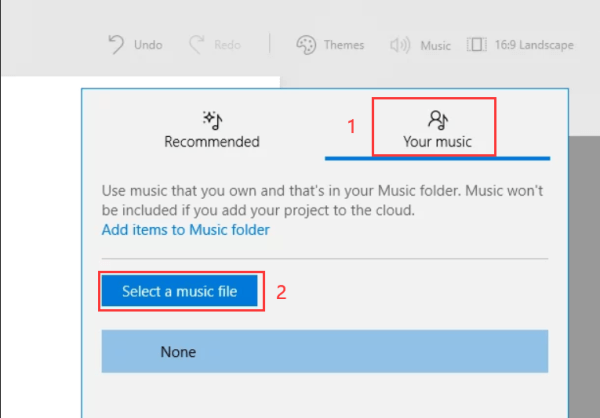Viewport: 600px width, 418px height.
Task: Click the Recommended sparkle note icon
Action: 212,120
